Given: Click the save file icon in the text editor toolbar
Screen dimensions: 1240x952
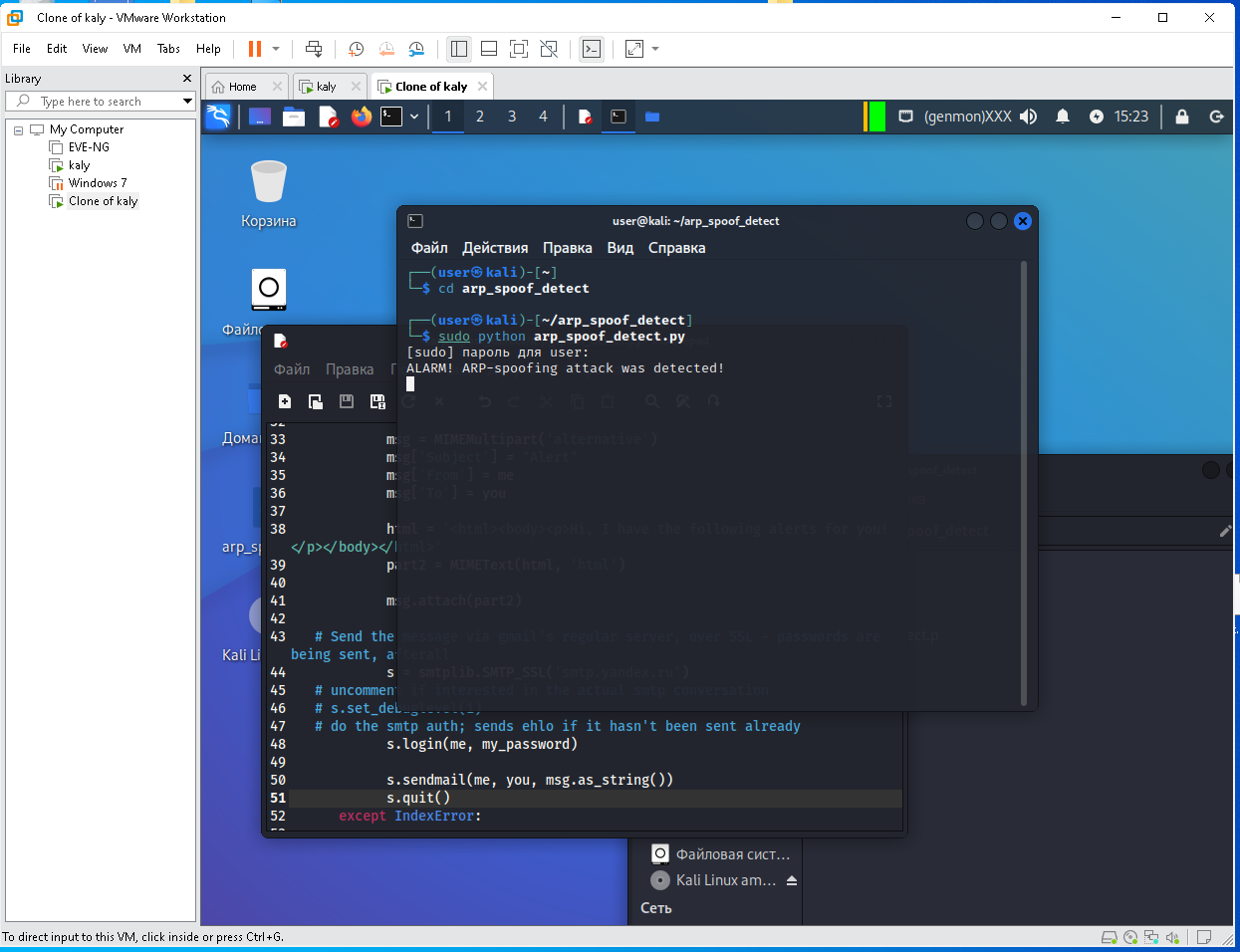Looking at the screenshot, I should (x=347, y=401).
